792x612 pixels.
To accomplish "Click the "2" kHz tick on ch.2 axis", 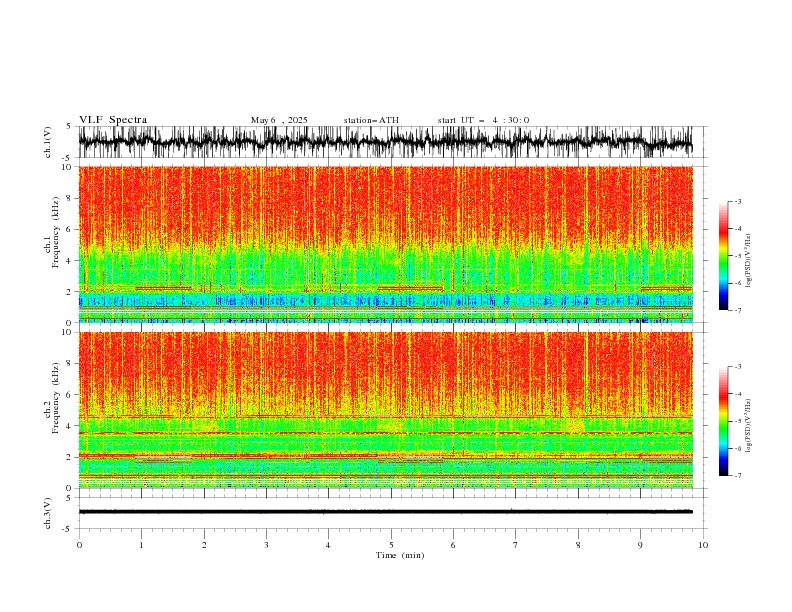I will tap(69, 457).
